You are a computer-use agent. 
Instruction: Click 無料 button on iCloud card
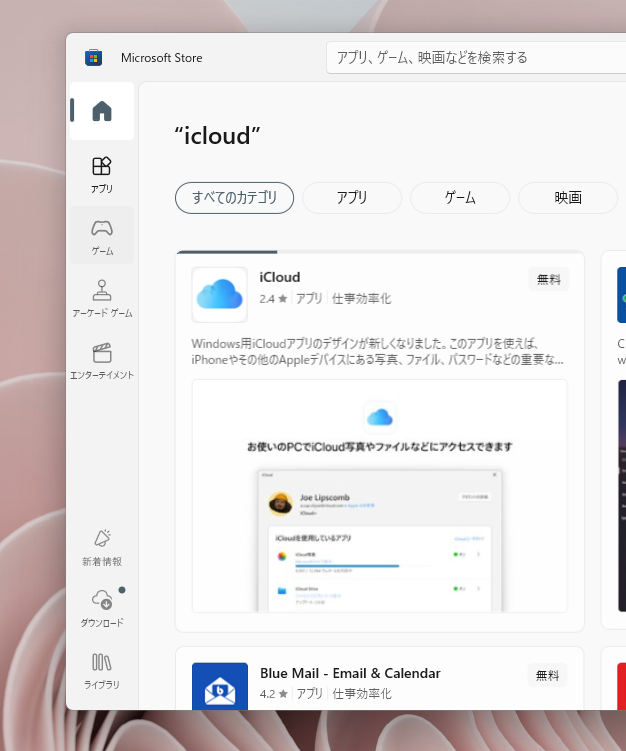[x=549, y=279]
